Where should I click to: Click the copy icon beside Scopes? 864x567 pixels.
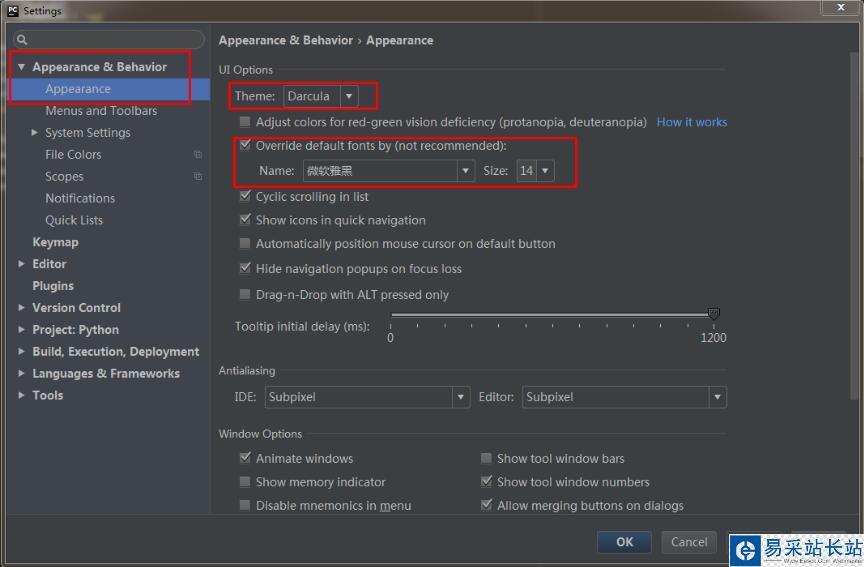point(198,177)
